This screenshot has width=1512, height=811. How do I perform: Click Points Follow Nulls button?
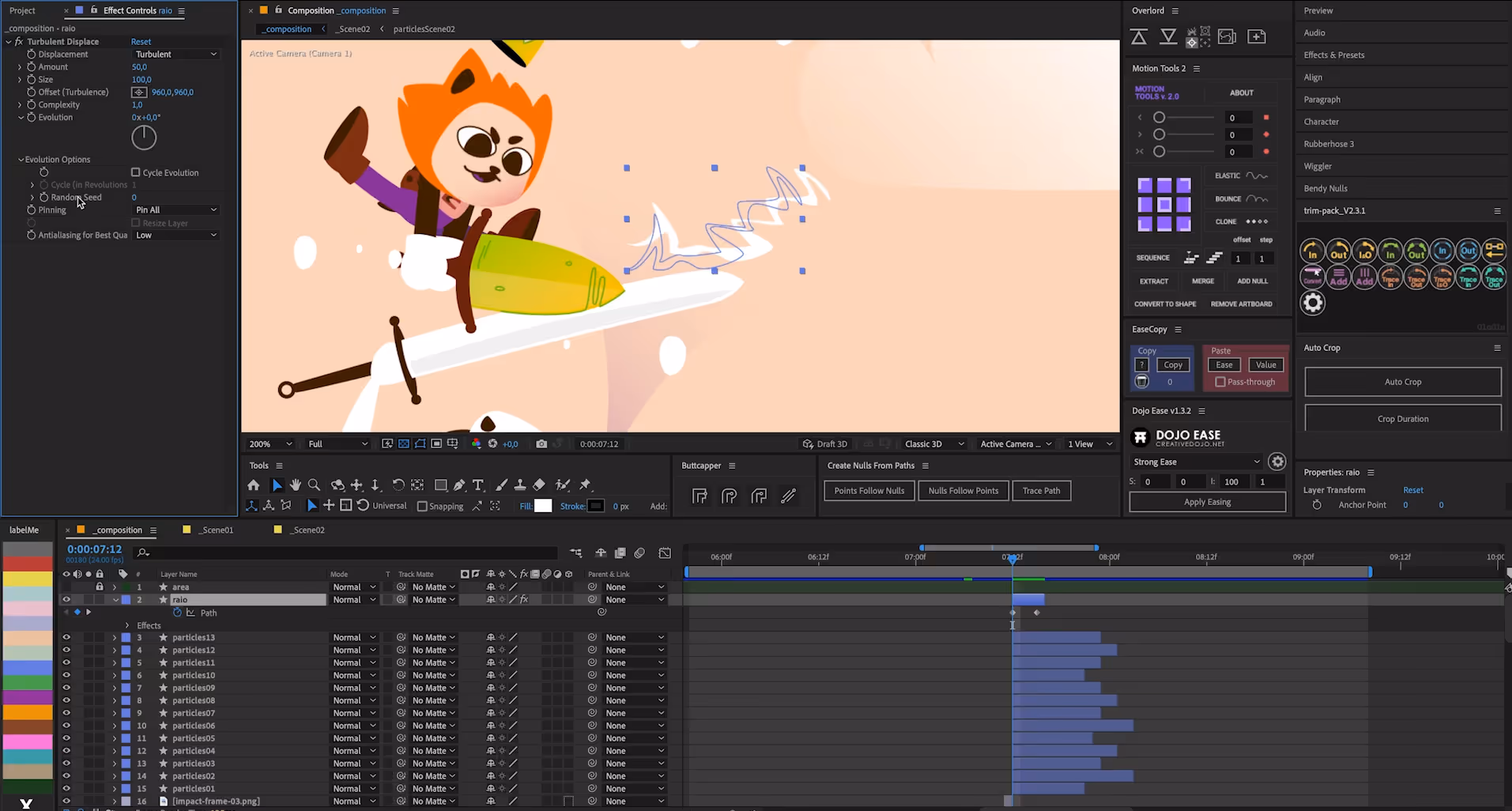[869, 491]
